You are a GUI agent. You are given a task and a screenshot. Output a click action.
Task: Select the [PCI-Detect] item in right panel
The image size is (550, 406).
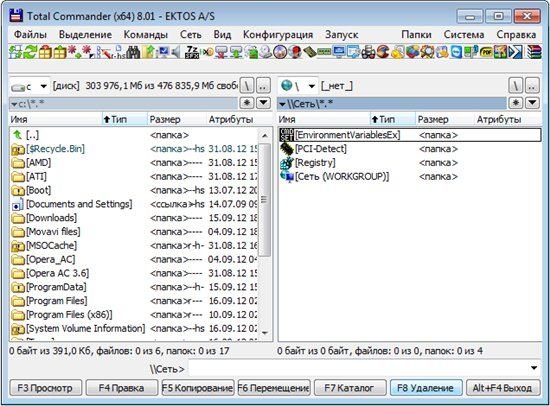tap(410, 149)
